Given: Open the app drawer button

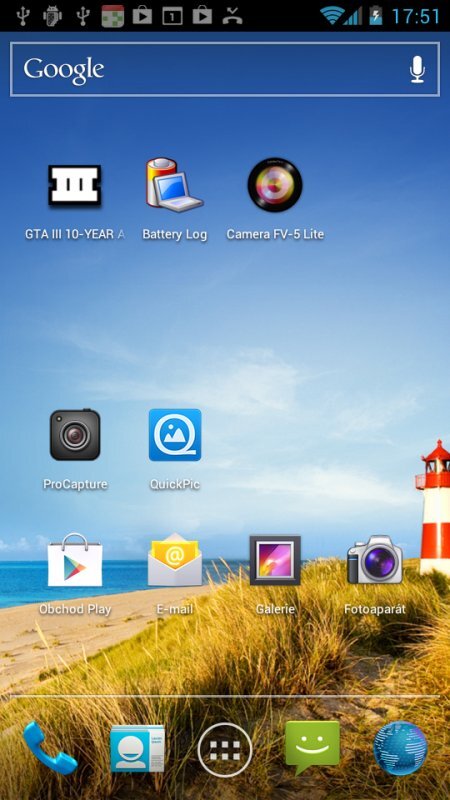Looking at the screenshot, I should point(225,749).
